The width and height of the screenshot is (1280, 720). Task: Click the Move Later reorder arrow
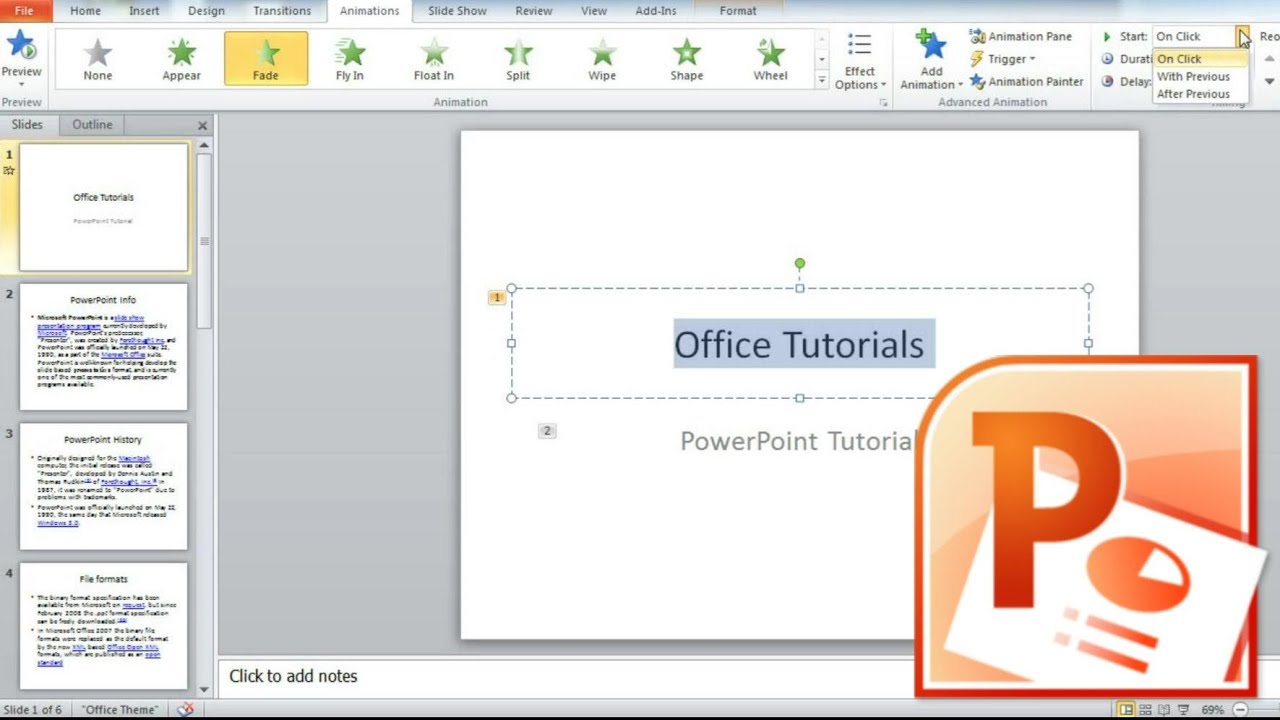[1270, 82]
